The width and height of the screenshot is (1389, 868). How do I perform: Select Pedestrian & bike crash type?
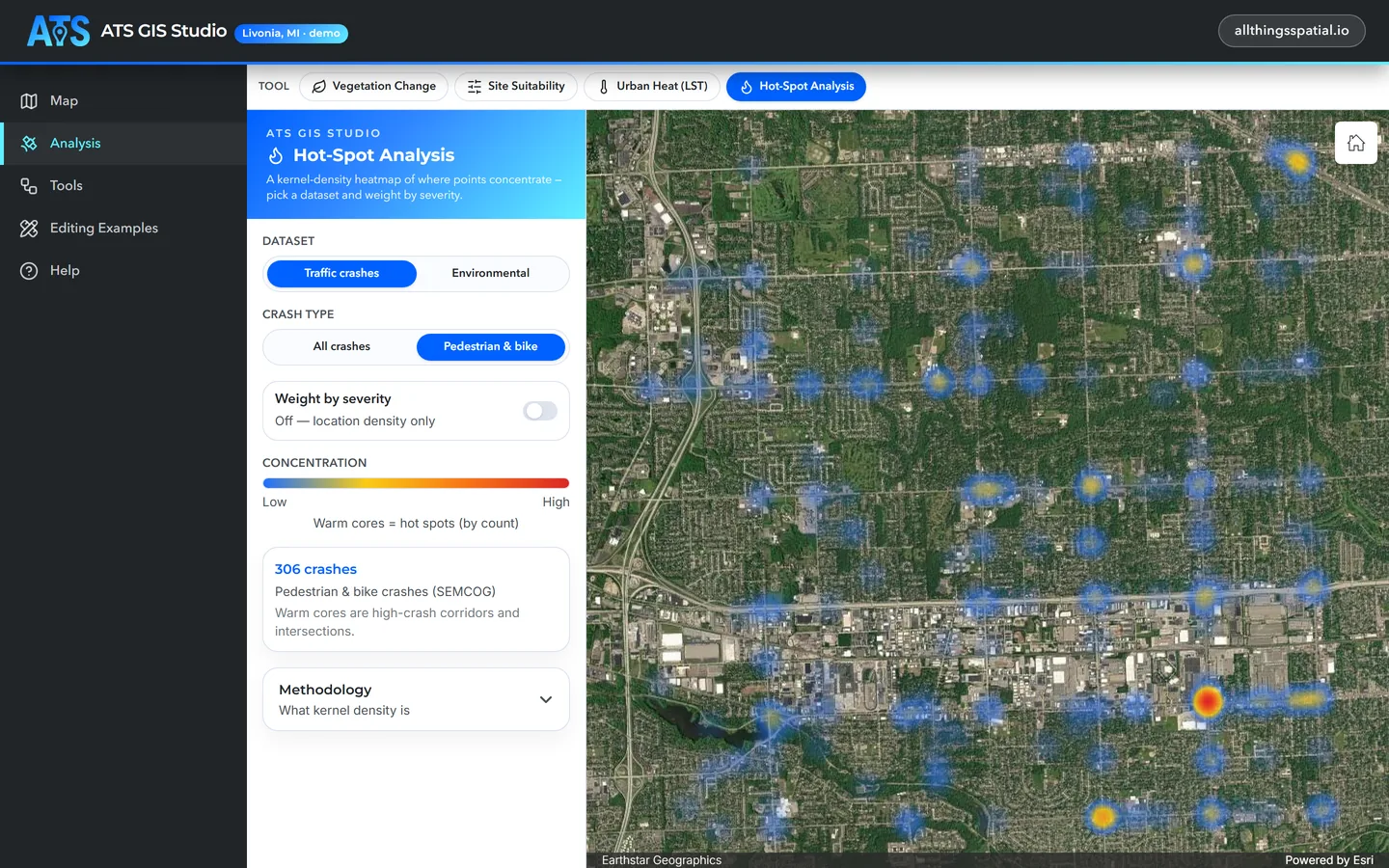pos(491,347)
